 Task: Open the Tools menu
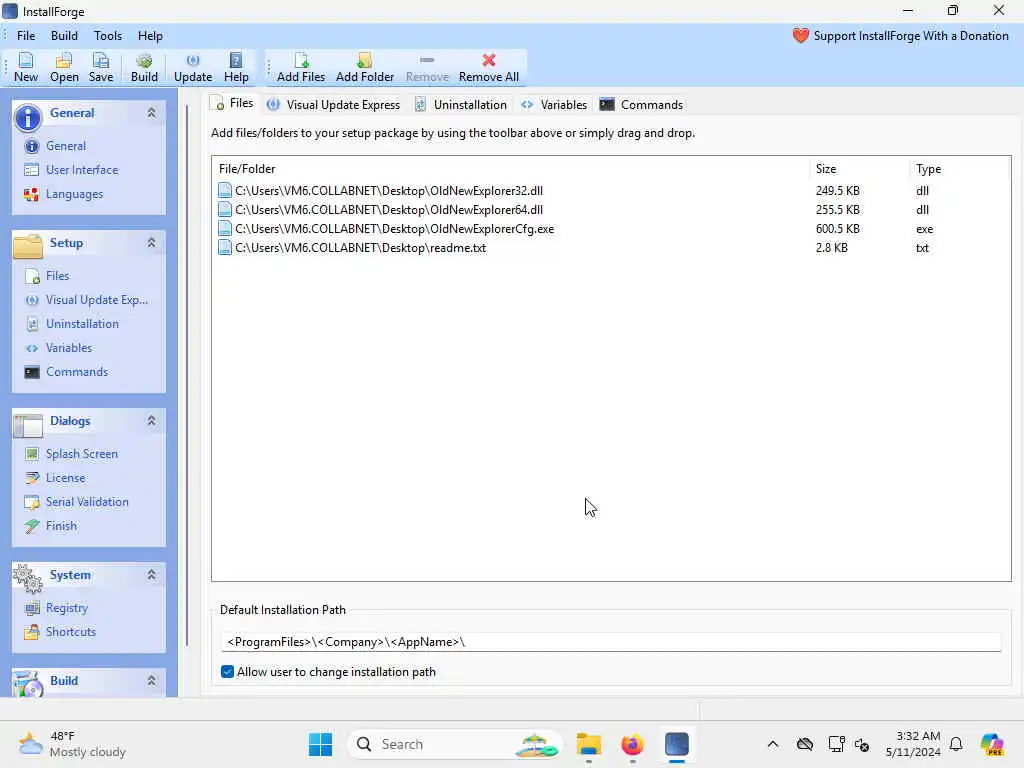click(108, 36)
